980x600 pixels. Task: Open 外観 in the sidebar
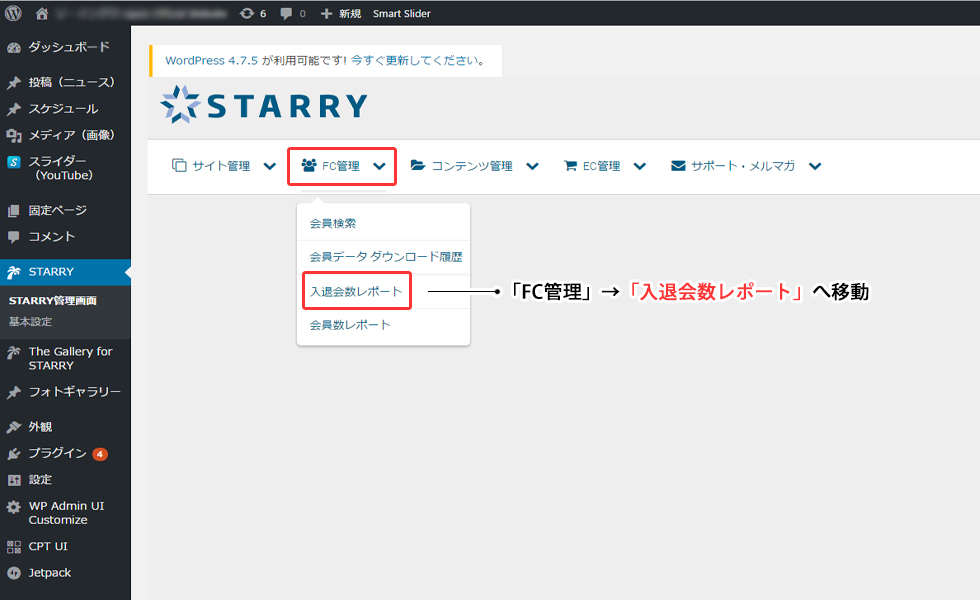coord(40,427)
